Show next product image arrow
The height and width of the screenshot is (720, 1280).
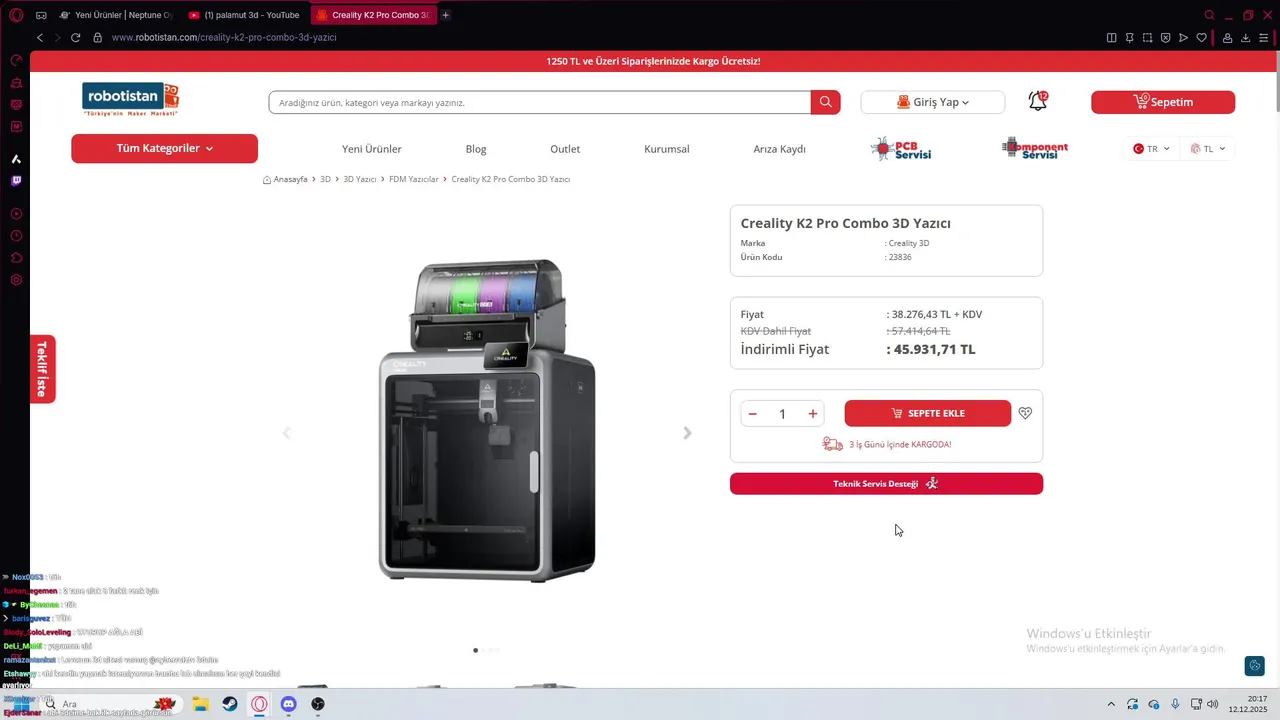(687, 433)
